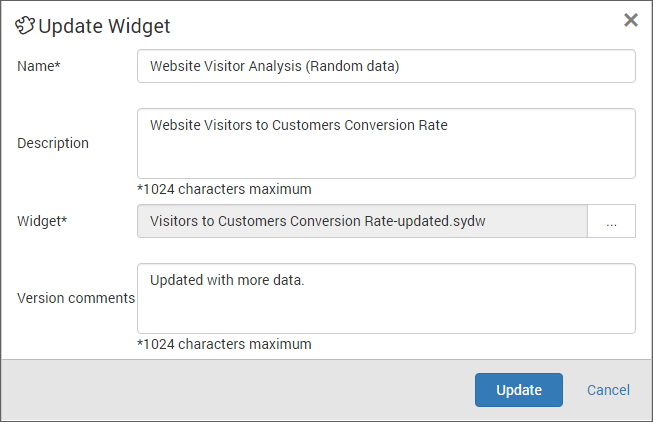Place cursor in 'Updated with more data.' text

click(x=227, y=280)
